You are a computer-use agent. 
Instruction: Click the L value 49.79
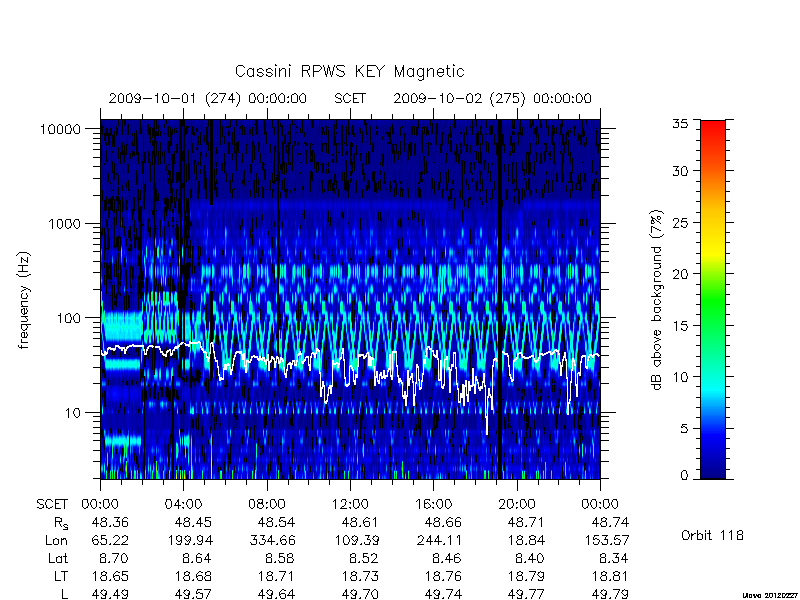pyautogui.click(x=610, y=594)
